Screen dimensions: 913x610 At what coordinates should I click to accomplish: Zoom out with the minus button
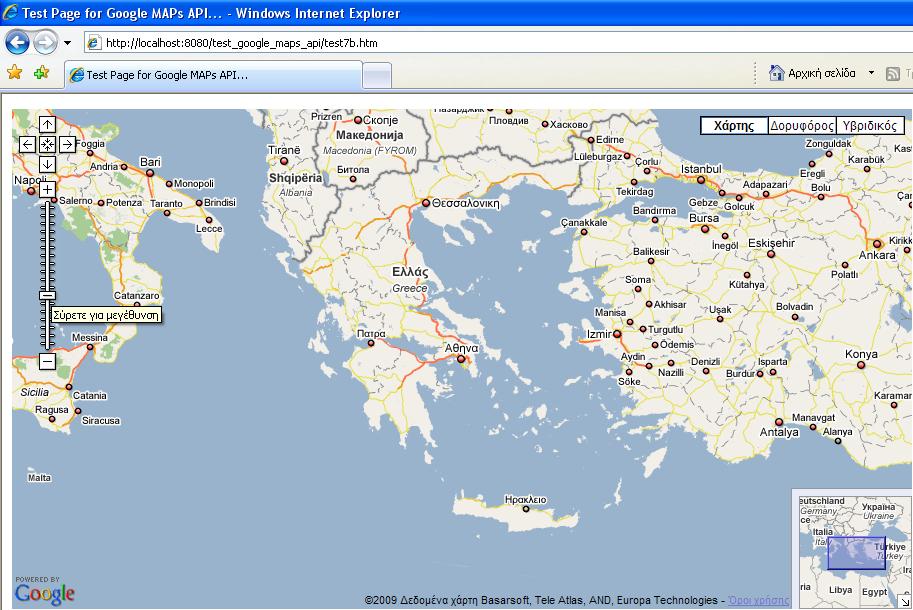(x=47, y=361)
